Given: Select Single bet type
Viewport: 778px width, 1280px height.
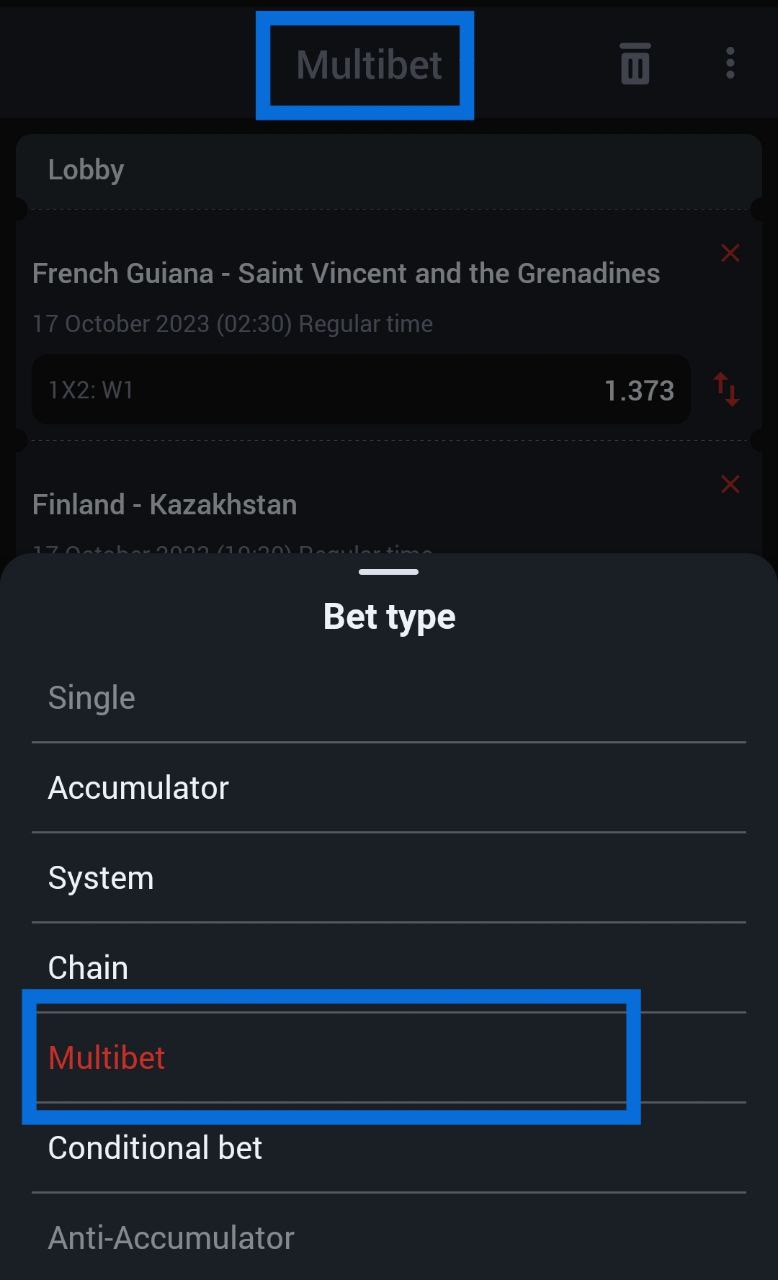Looking at the screenshot, I should pos(92,698).
